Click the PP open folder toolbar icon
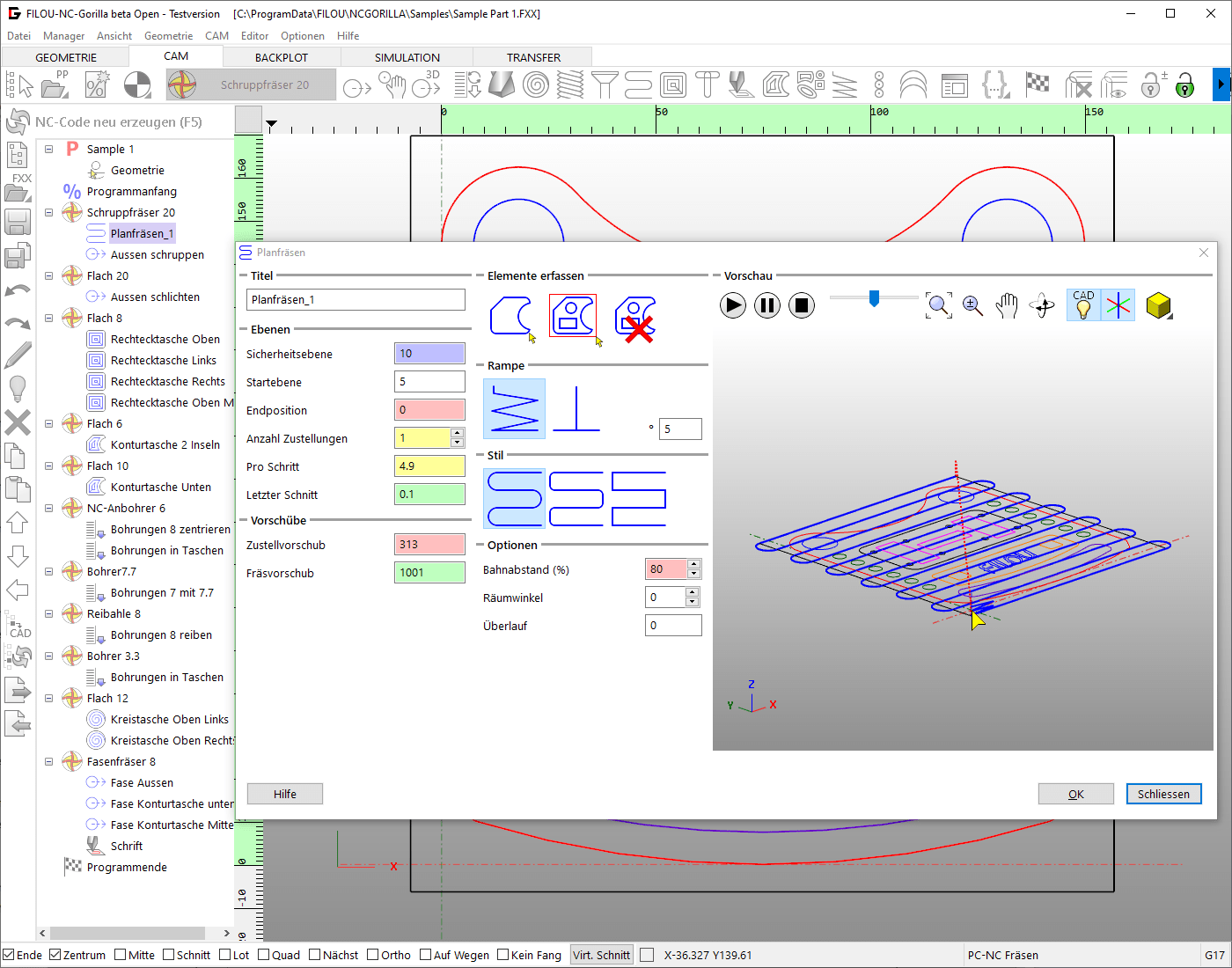 tap(55, 85)
